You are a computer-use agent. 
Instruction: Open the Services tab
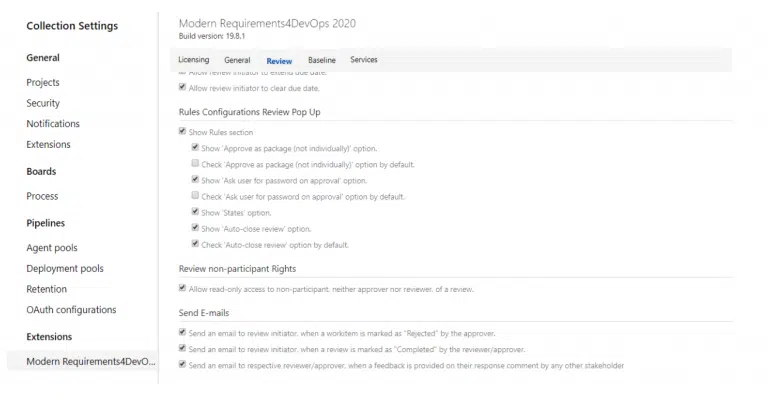tap(364, 60)
